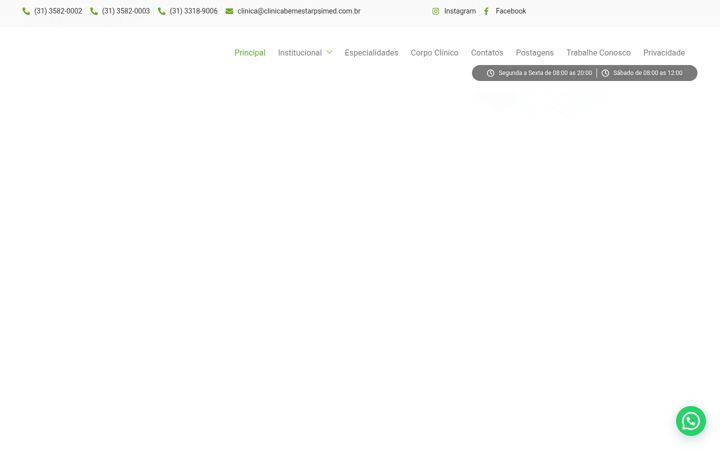Image resolution: width=720 pixels, height=450 pixels.
Task: Visit the Facebook link
Action: click(x=511, y=11)
